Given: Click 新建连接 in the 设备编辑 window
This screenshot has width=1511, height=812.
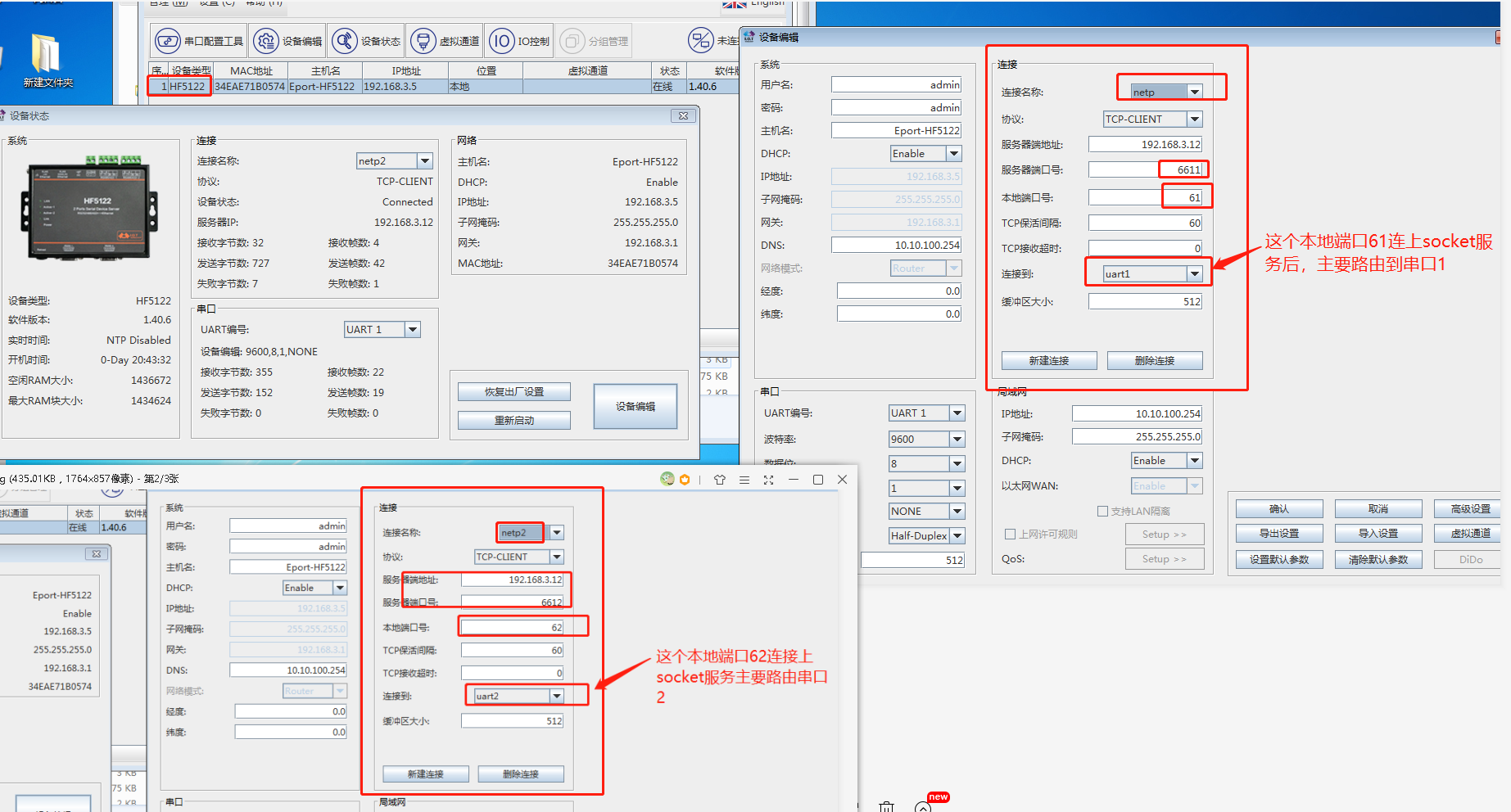Looking at the screenshot, I should pyautogui.click(x=1049, y=361).
